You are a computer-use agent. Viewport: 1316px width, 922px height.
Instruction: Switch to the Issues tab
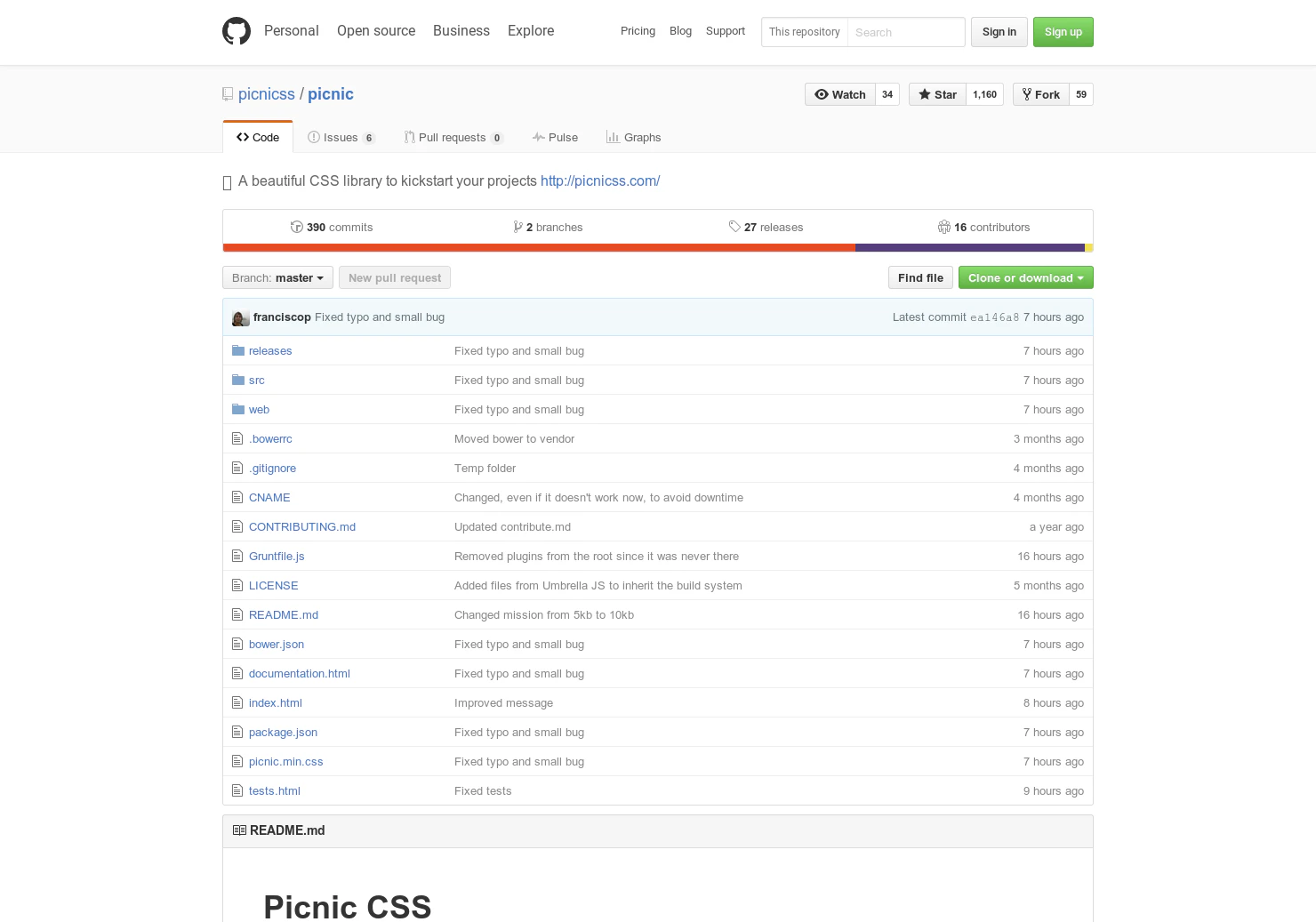pos(341,137)
